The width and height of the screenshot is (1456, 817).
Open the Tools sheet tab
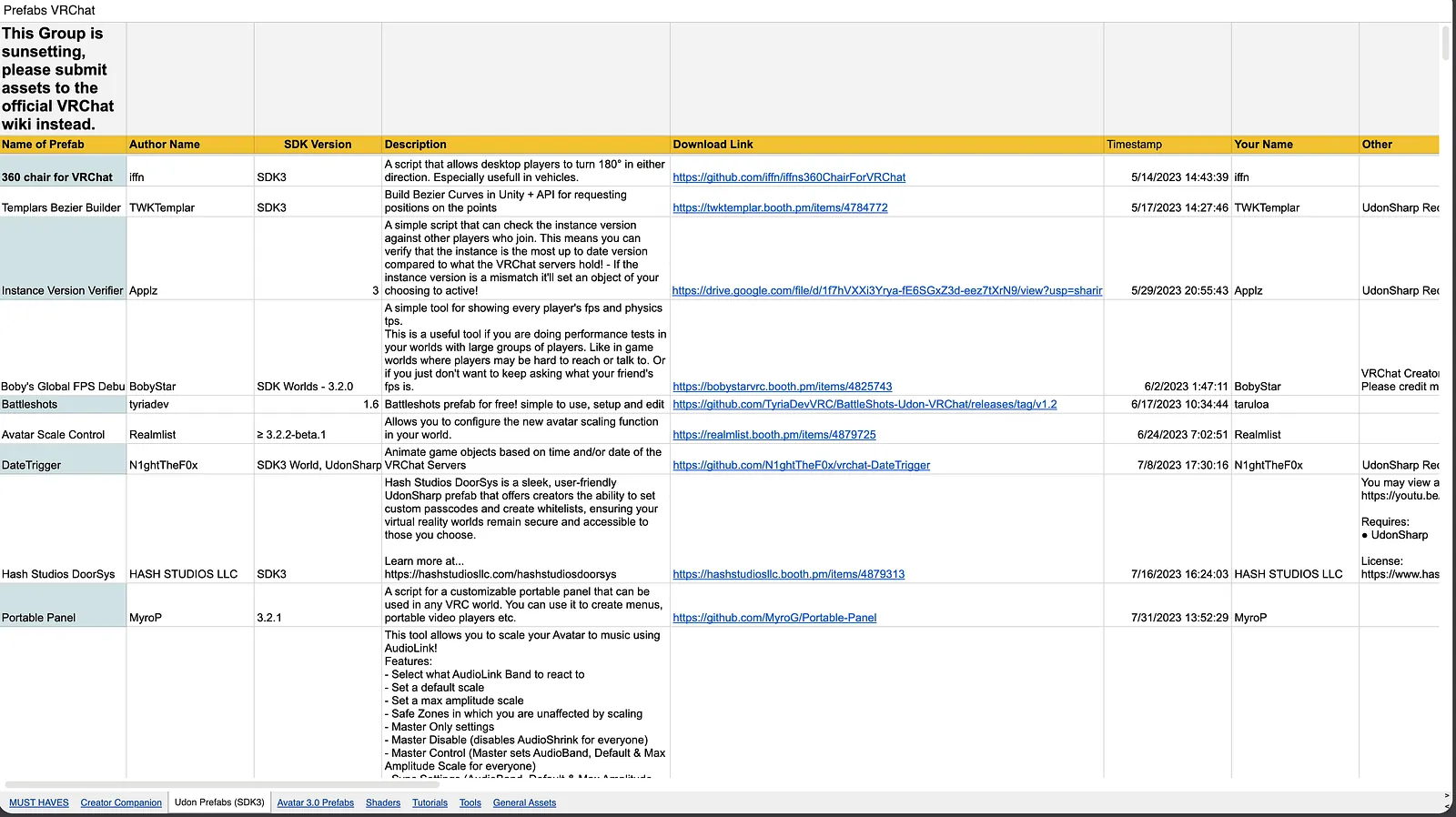tap(470, 802)
